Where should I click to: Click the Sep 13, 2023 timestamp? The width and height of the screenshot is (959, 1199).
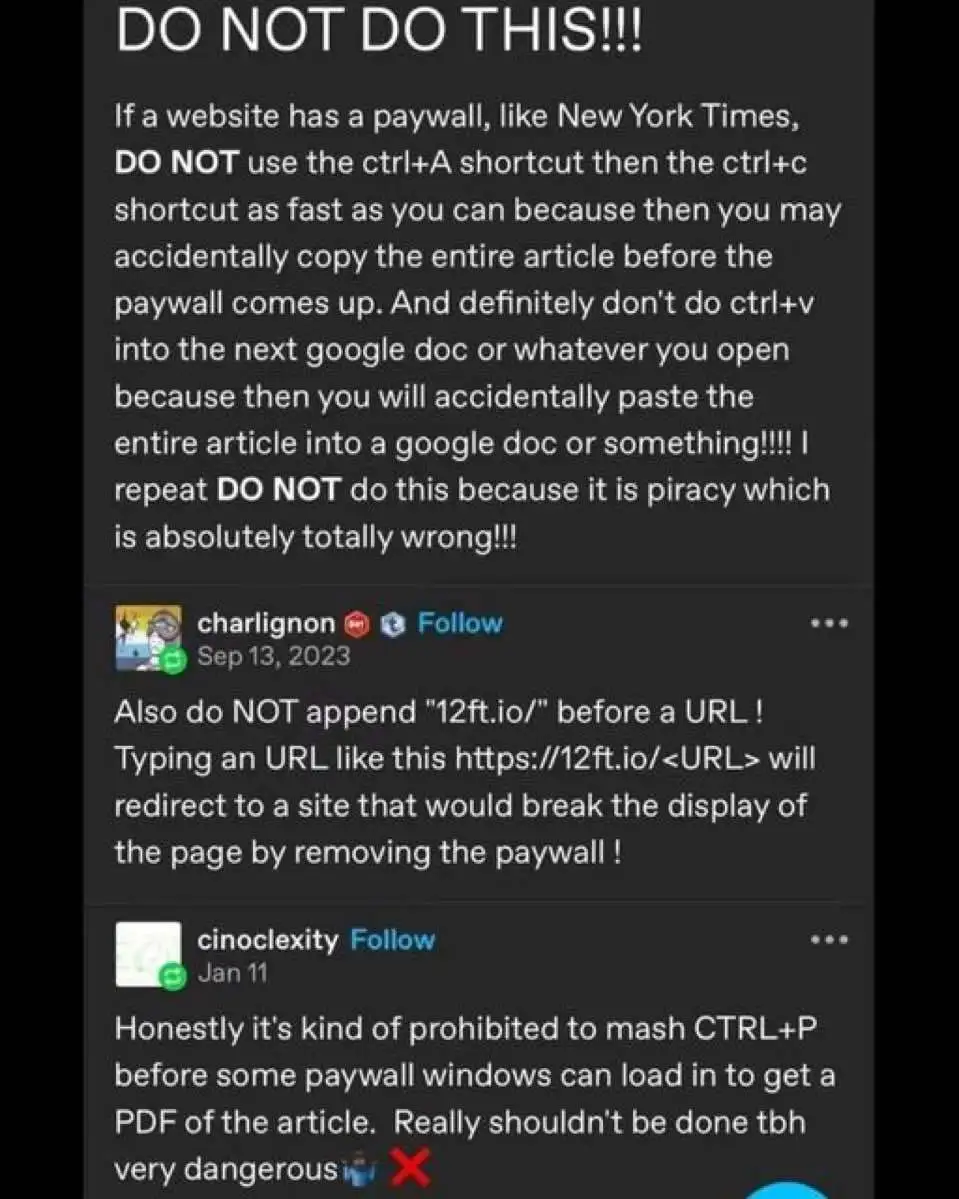point(274,656)
